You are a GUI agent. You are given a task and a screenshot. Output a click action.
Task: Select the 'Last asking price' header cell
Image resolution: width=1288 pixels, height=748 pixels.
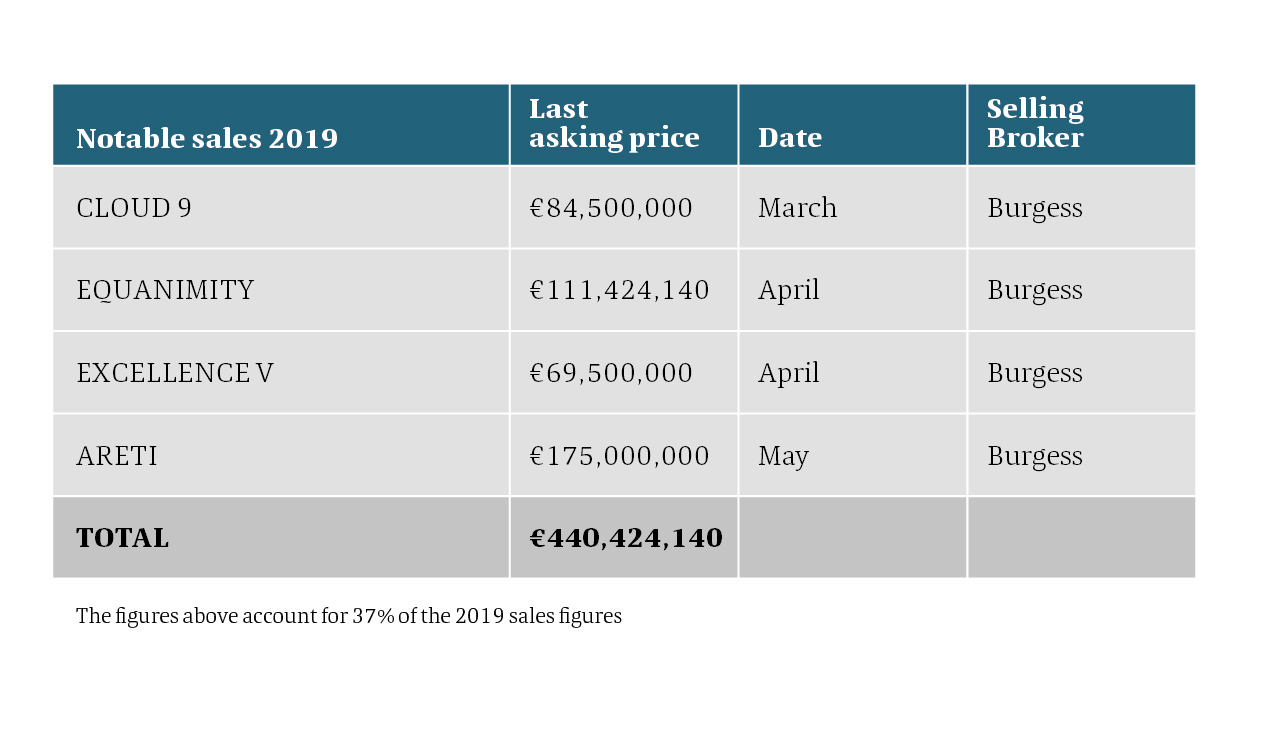[x=624, y=125]
